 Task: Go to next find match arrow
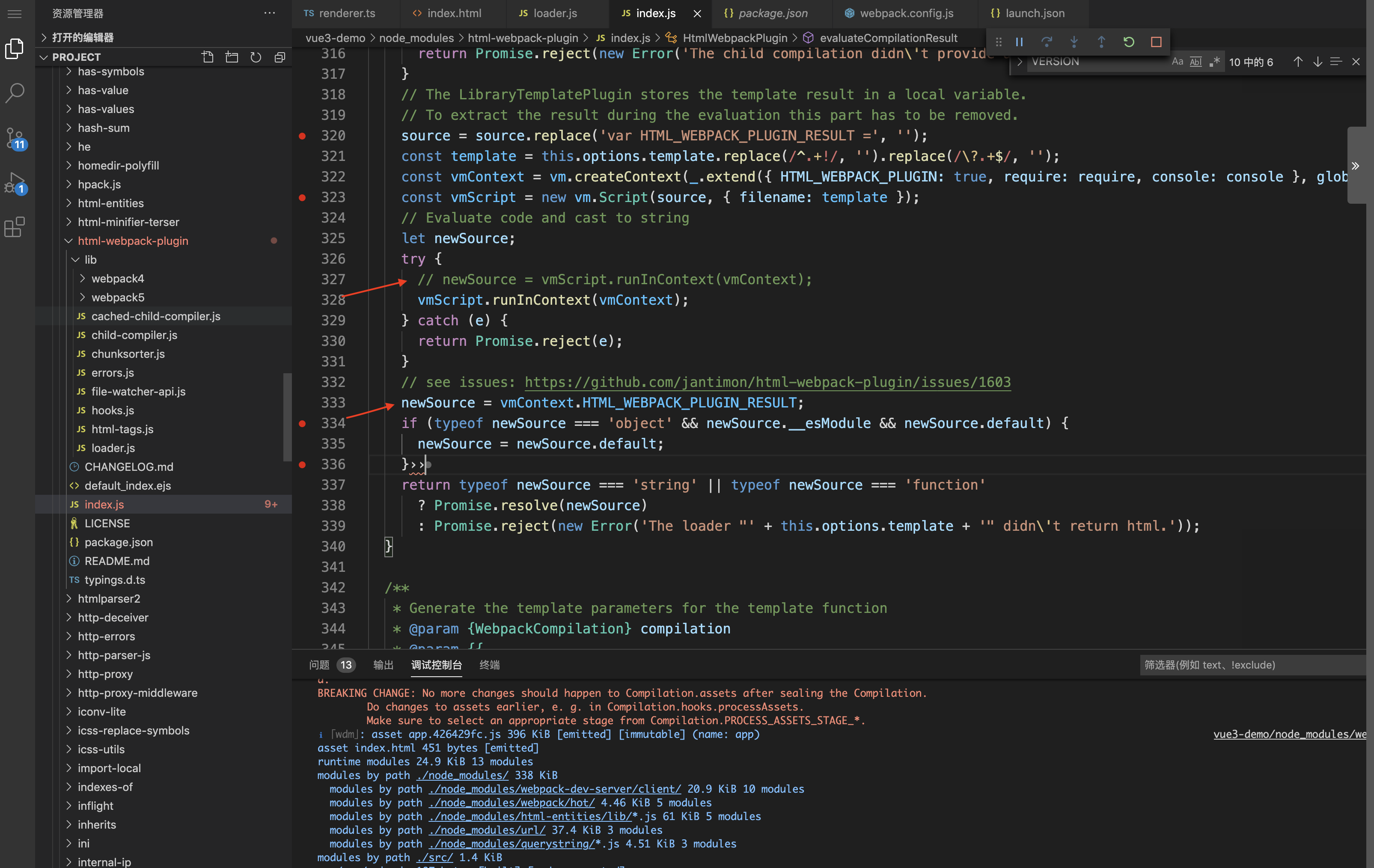pos(1317,62)
